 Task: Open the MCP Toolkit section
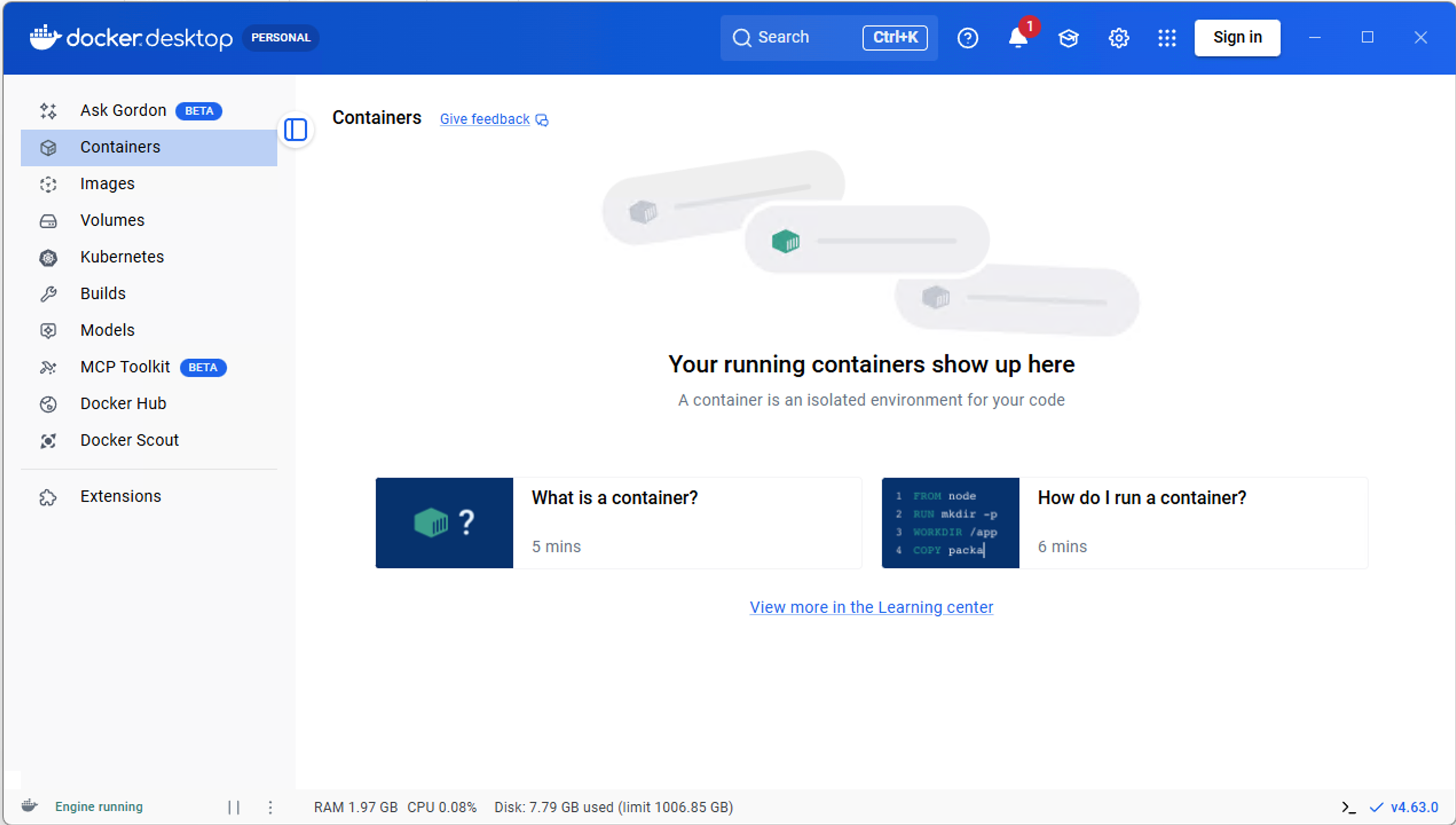click(x=125, y=367)
